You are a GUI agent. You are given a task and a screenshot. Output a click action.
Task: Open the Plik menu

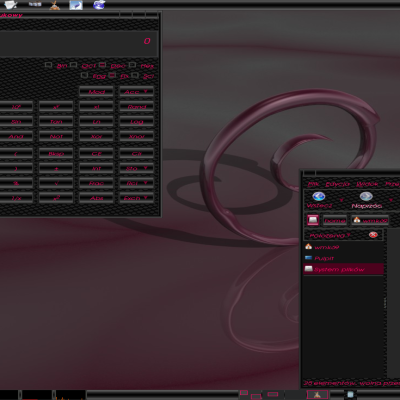tap(313, 184)
